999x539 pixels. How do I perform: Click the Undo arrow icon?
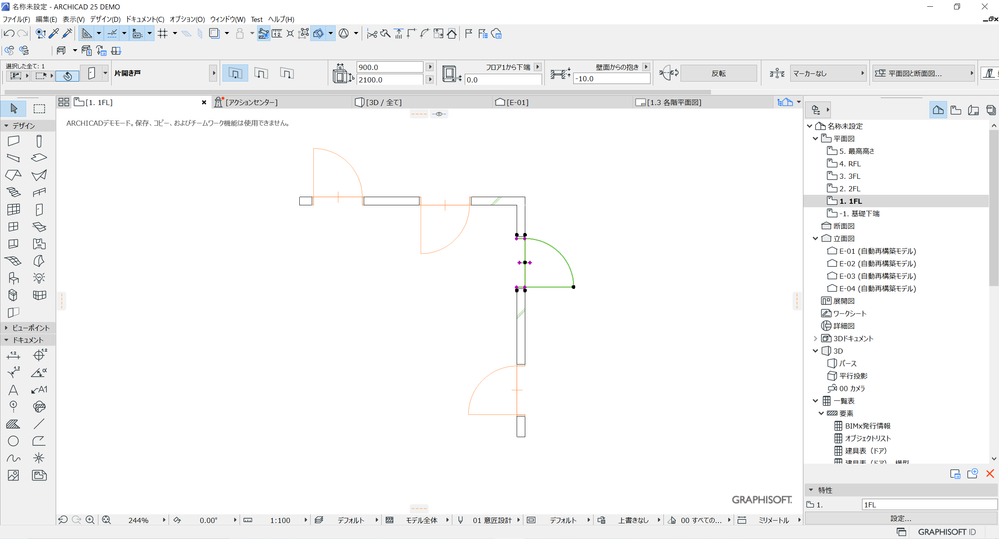8,34
